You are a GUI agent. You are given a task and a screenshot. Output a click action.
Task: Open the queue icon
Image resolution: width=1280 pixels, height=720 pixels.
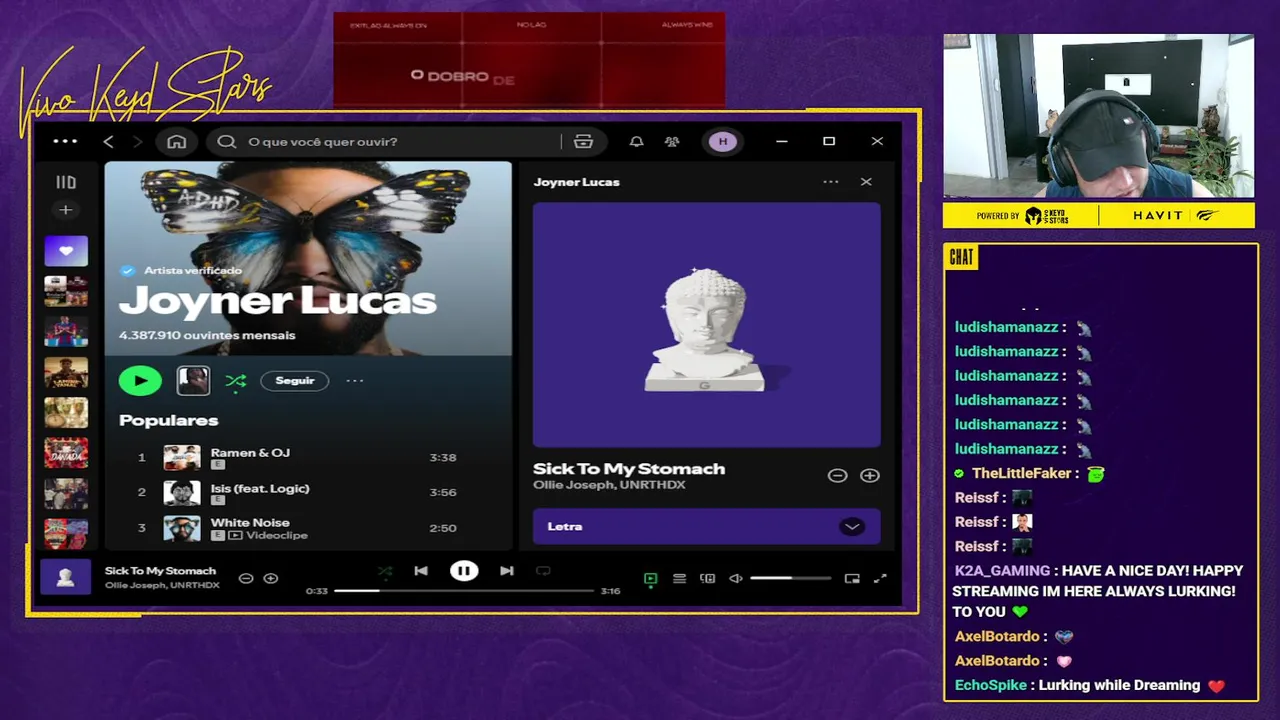click(x=679, y=579)
